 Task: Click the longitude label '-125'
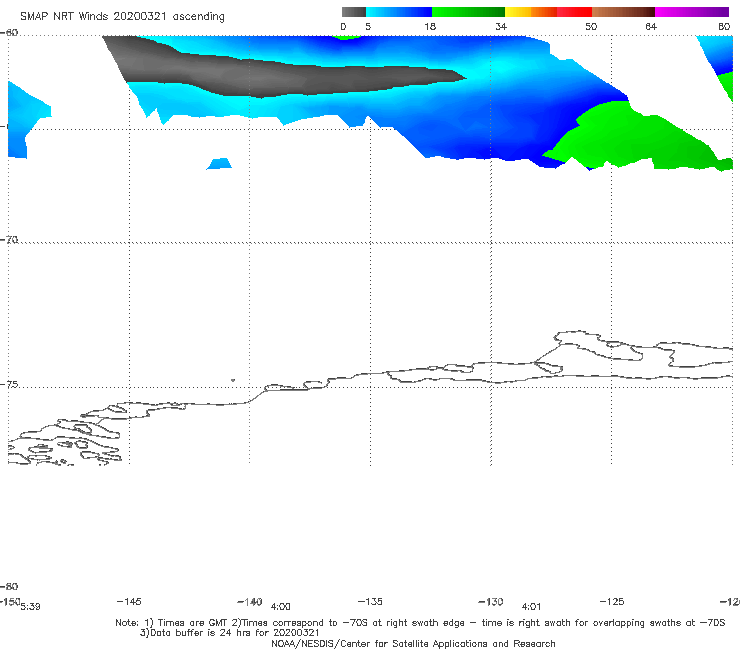tap(612, 601)
